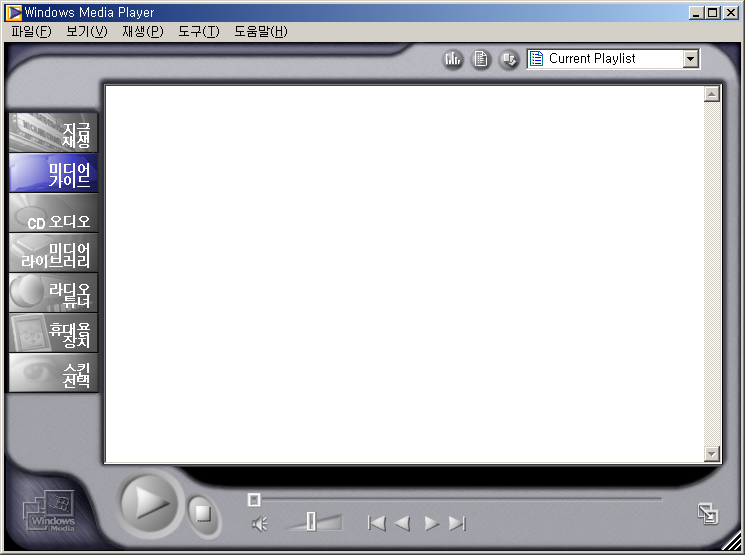Image resolution: width=745 pixels, height=555 pixels.
Task: Skip to previous track
Action: [x=377, y=523]
